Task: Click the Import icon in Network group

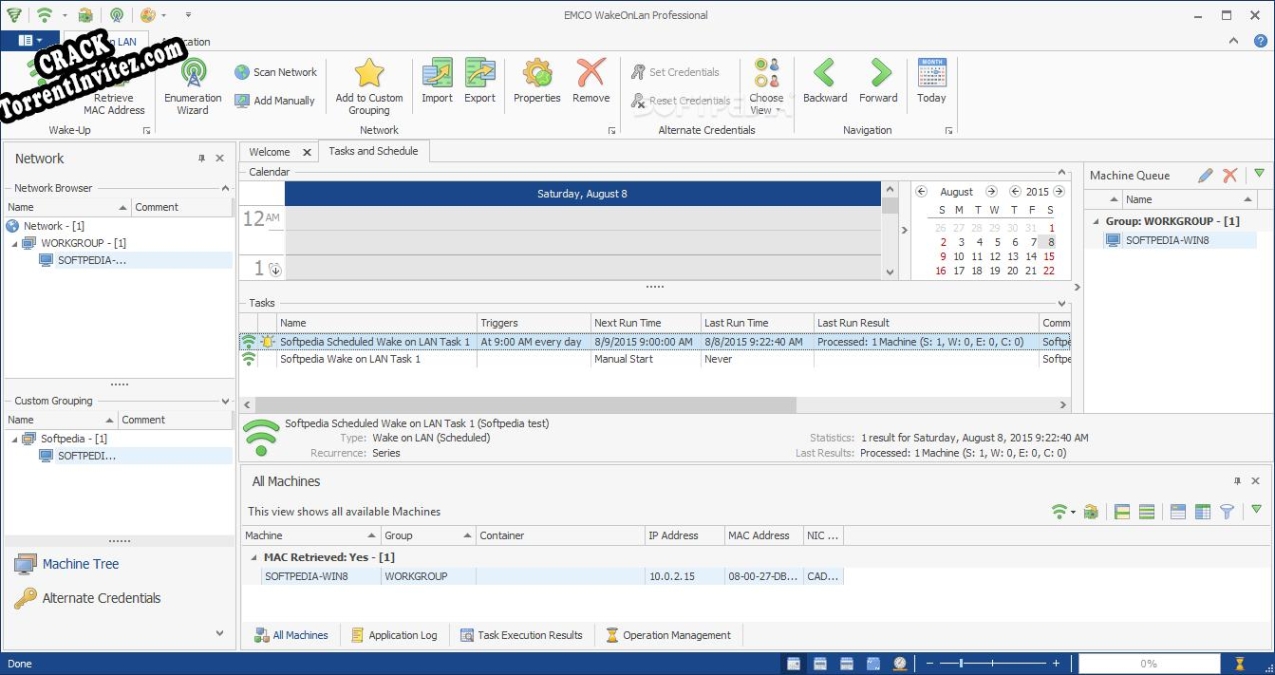Action: click(437, 80)
